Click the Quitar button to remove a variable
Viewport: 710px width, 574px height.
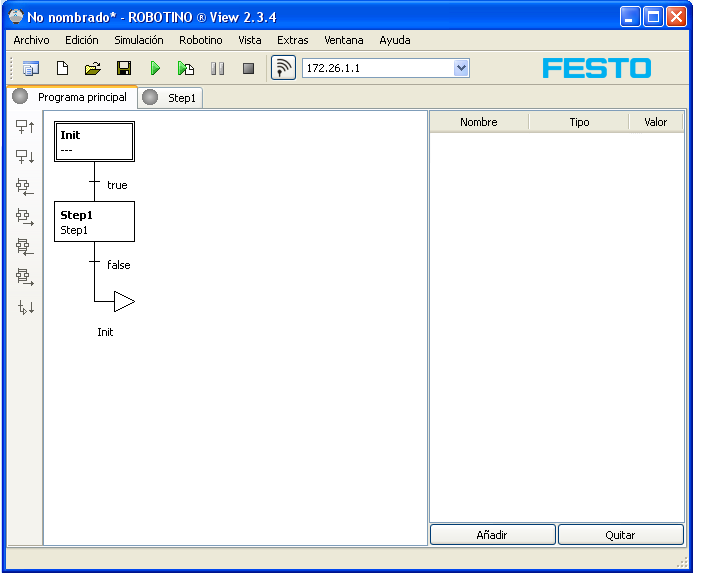[x=620, y=535]
